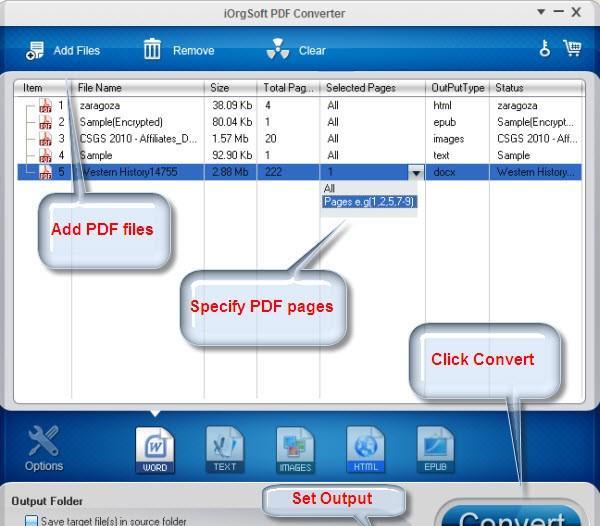
Task: Click the Add Files label
Action: pos(77,50)
